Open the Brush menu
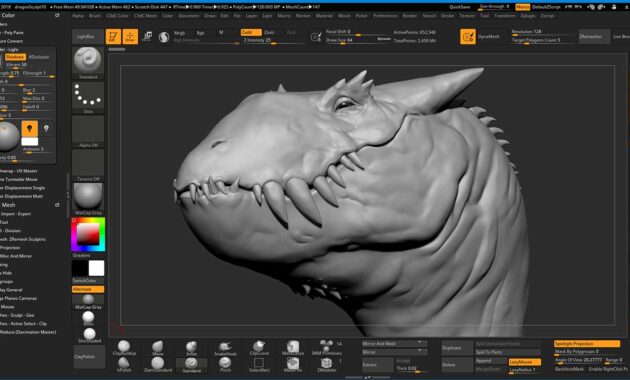Screen dimensions: 630x380 click(x=95, y=16)
